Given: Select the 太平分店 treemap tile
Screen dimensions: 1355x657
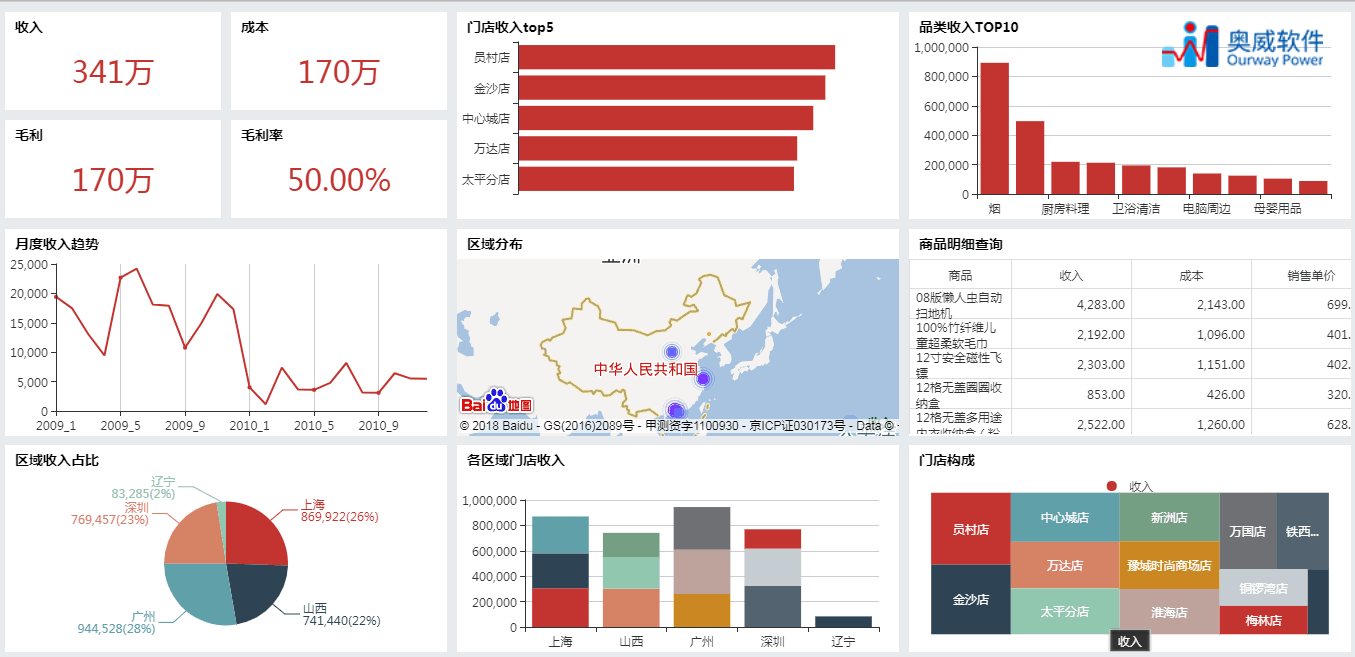Looking at the screenshot, I should [x=1065, y=611].
